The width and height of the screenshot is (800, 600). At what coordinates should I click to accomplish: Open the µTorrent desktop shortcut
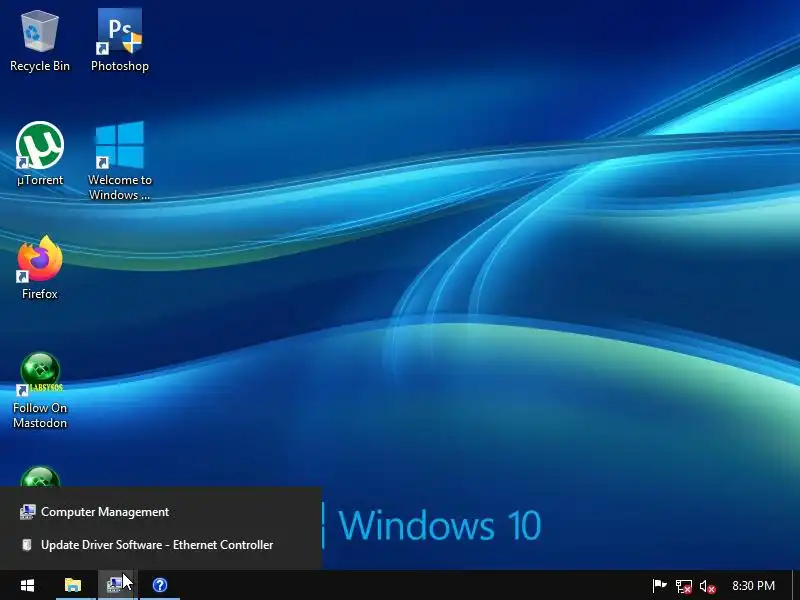click(40, 154)
